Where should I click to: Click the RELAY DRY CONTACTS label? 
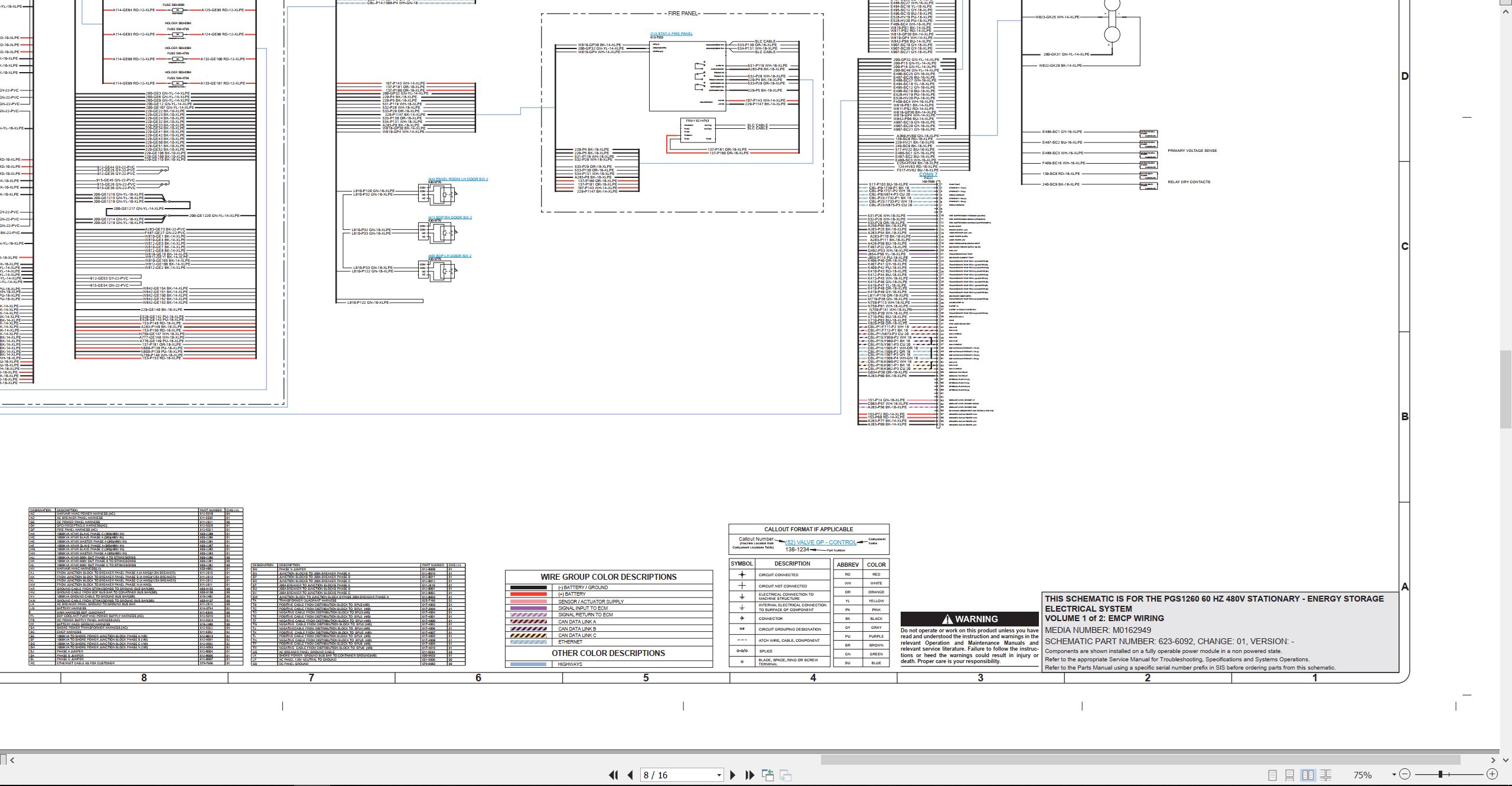tap(1189, 182)
